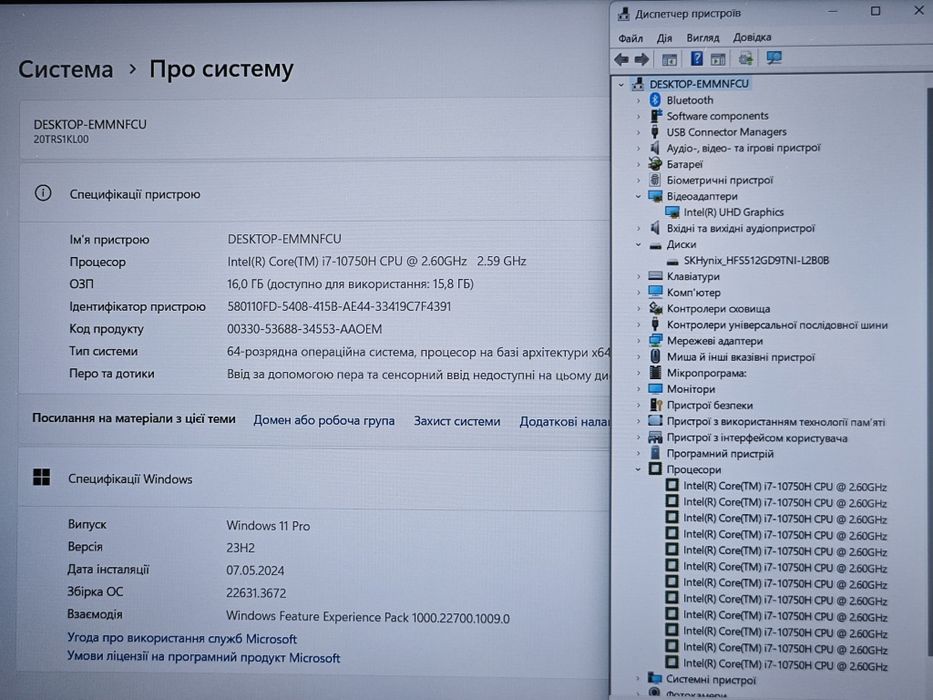Select Миша й інші вказівні пристрої item
933x700 pixels.
click(741, 357)
